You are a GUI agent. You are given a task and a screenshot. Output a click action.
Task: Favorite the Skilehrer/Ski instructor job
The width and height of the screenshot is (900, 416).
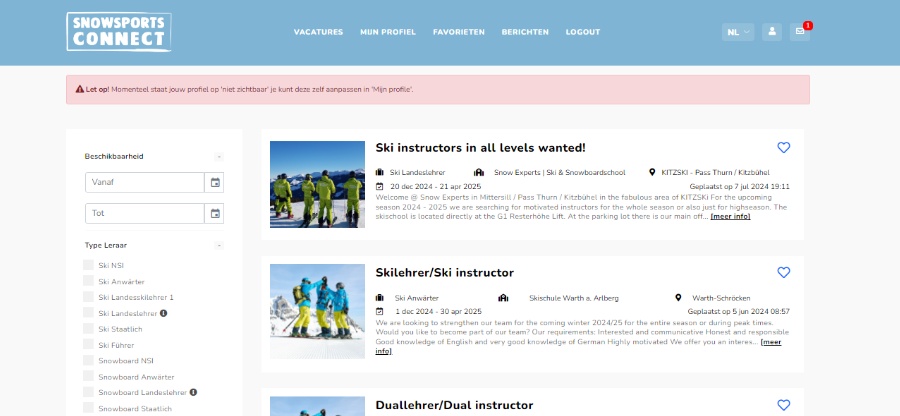coord(783,272)
